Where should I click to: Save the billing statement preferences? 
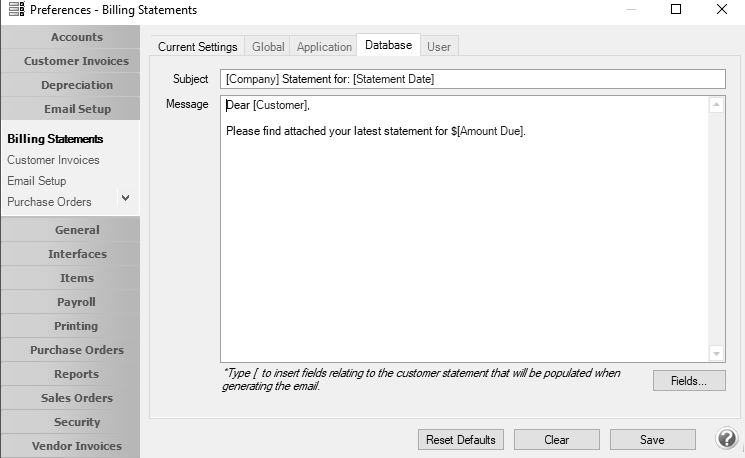pos(652,440)
